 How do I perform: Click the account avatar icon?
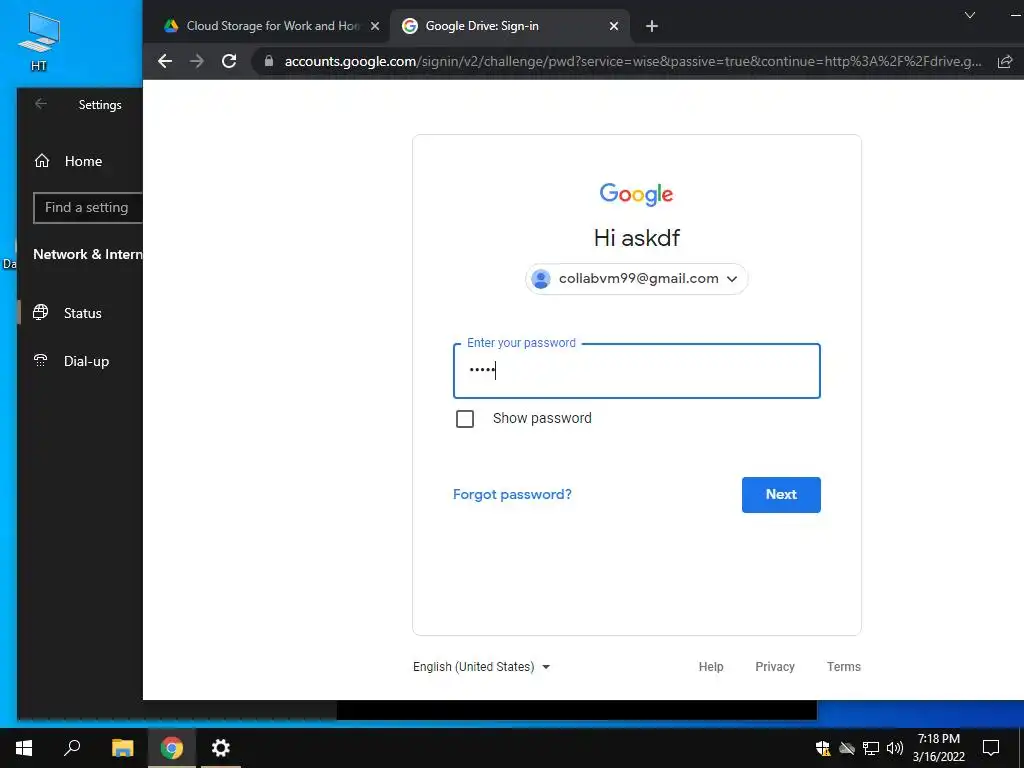(541, 279)
